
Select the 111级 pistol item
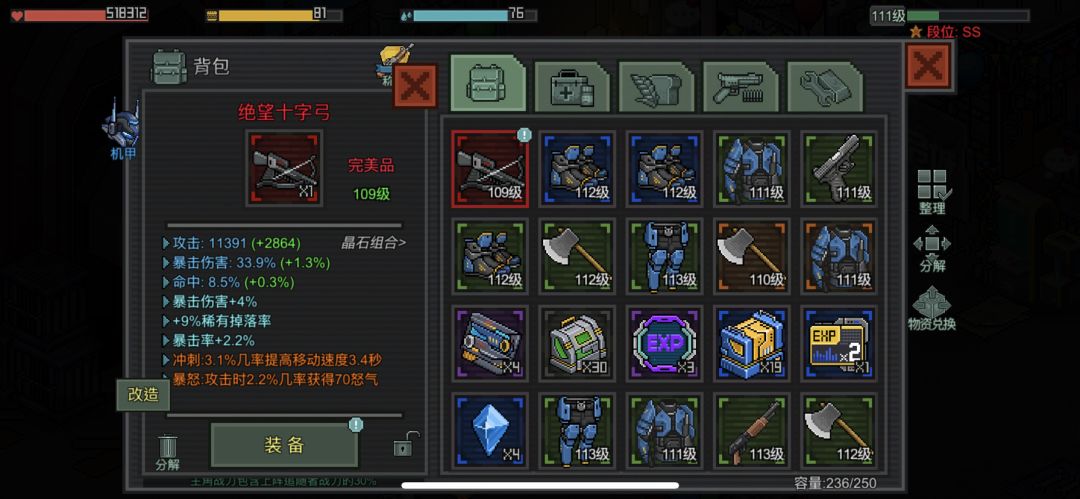tap(840, 169)
